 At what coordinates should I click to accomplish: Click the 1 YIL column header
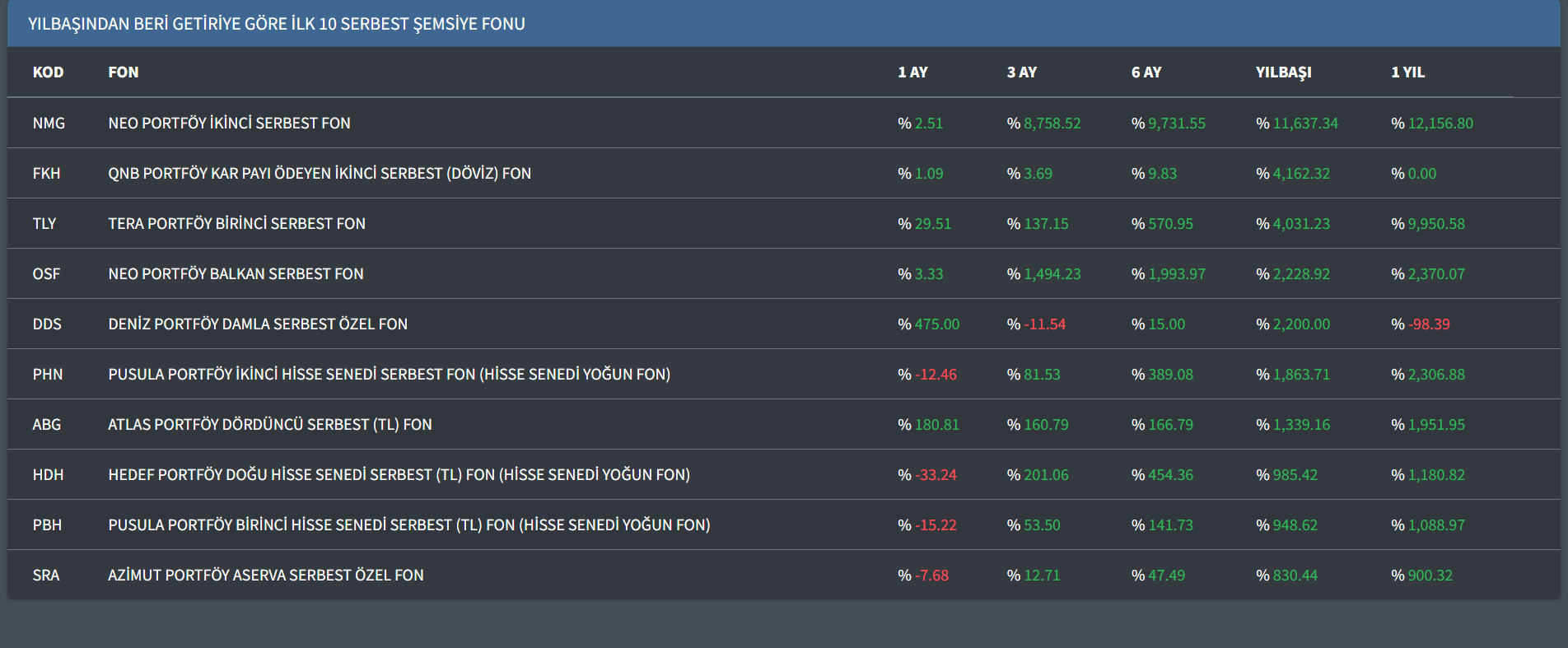click(1407, 72)
